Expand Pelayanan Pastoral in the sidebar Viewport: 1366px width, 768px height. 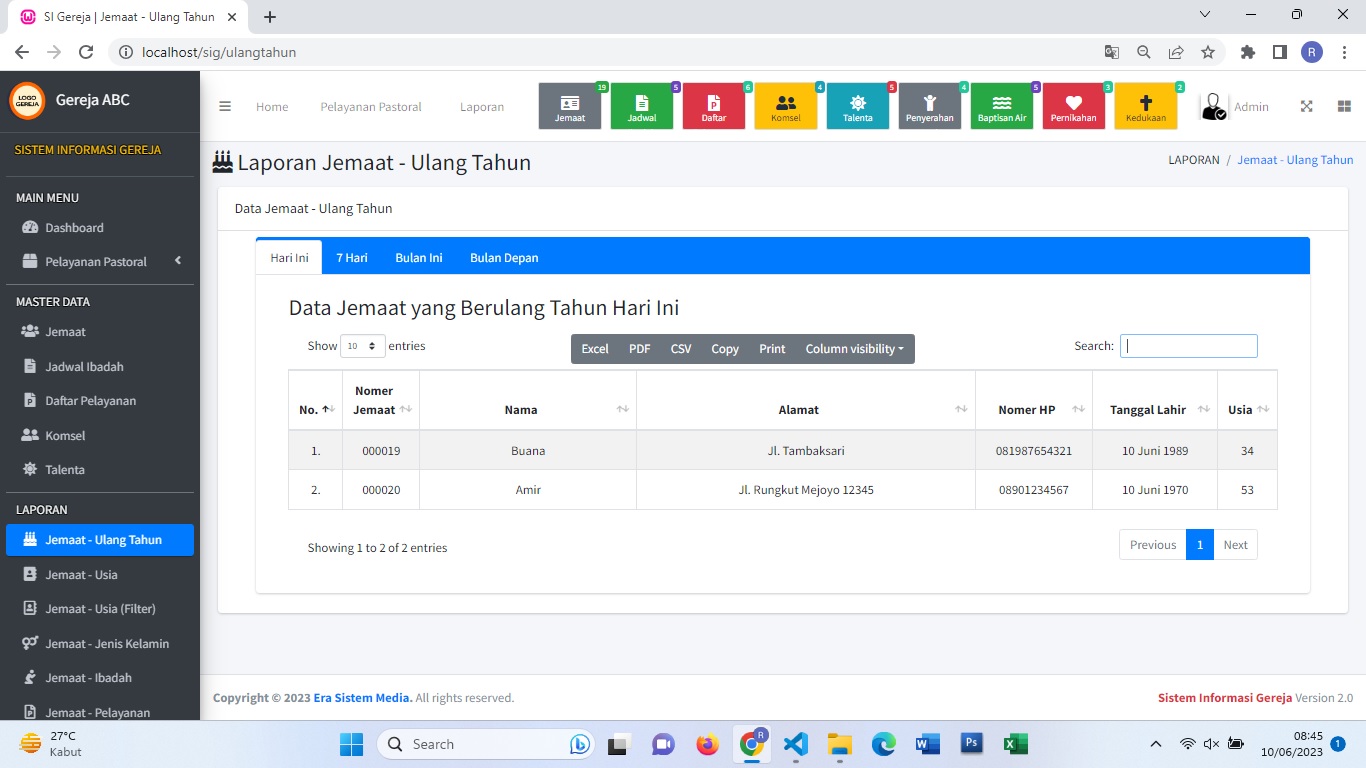click(x=100, y=262)
